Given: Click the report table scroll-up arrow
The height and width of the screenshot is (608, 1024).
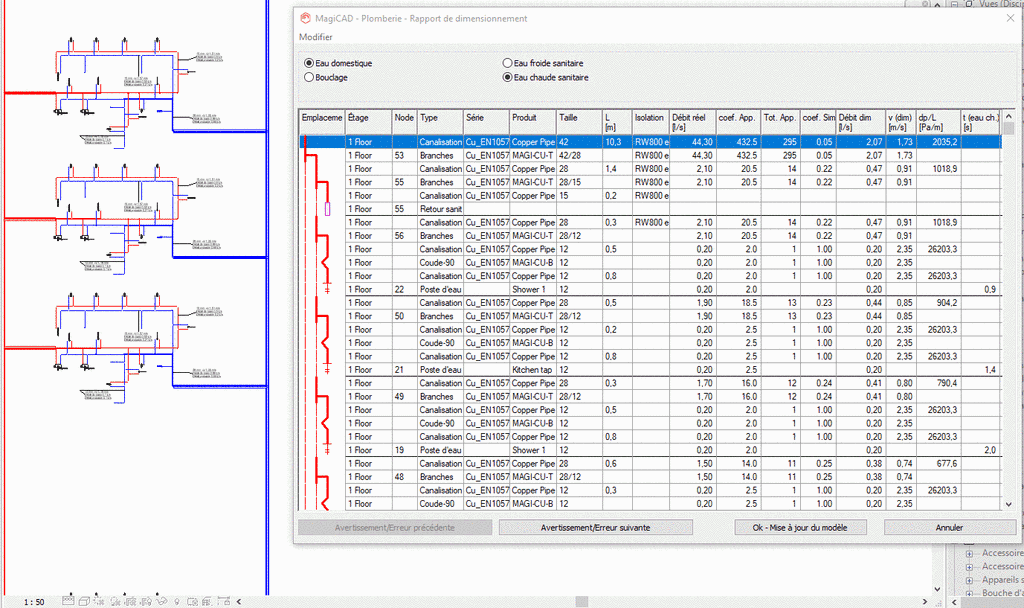Looking at the screenshot, I should (1008, 116).
